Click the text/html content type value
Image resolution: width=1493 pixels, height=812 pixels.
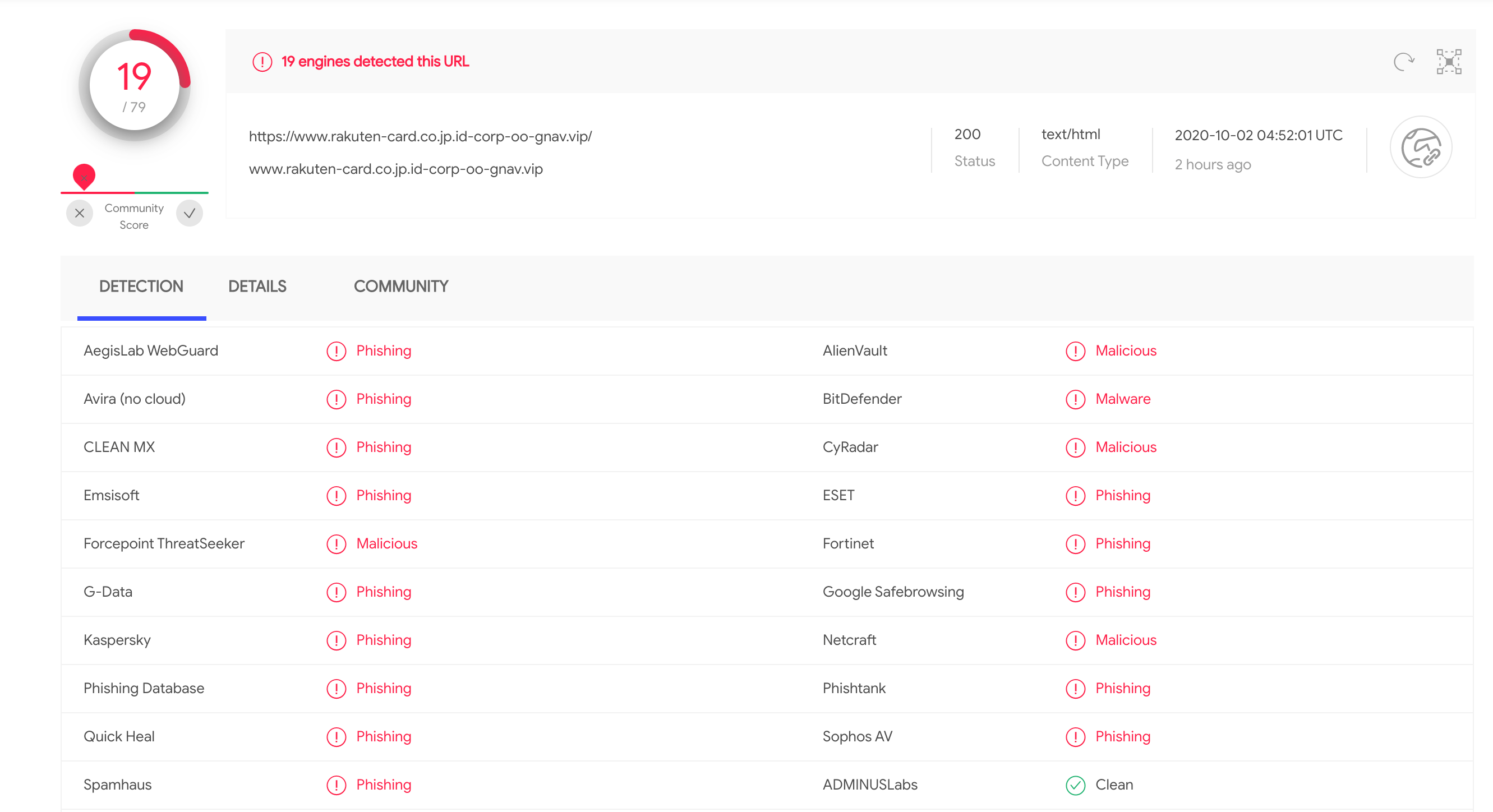[x=1071, y=134]
